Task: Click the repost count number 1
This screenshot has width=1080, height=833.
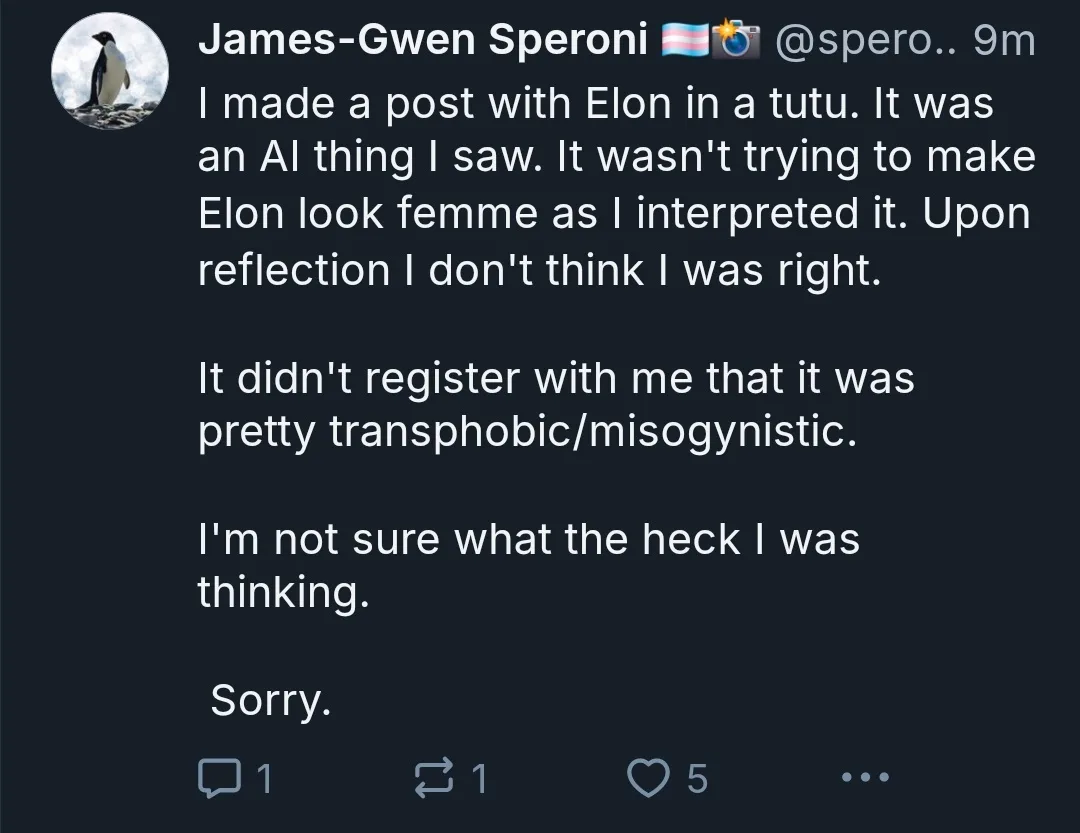Action: 479,779
